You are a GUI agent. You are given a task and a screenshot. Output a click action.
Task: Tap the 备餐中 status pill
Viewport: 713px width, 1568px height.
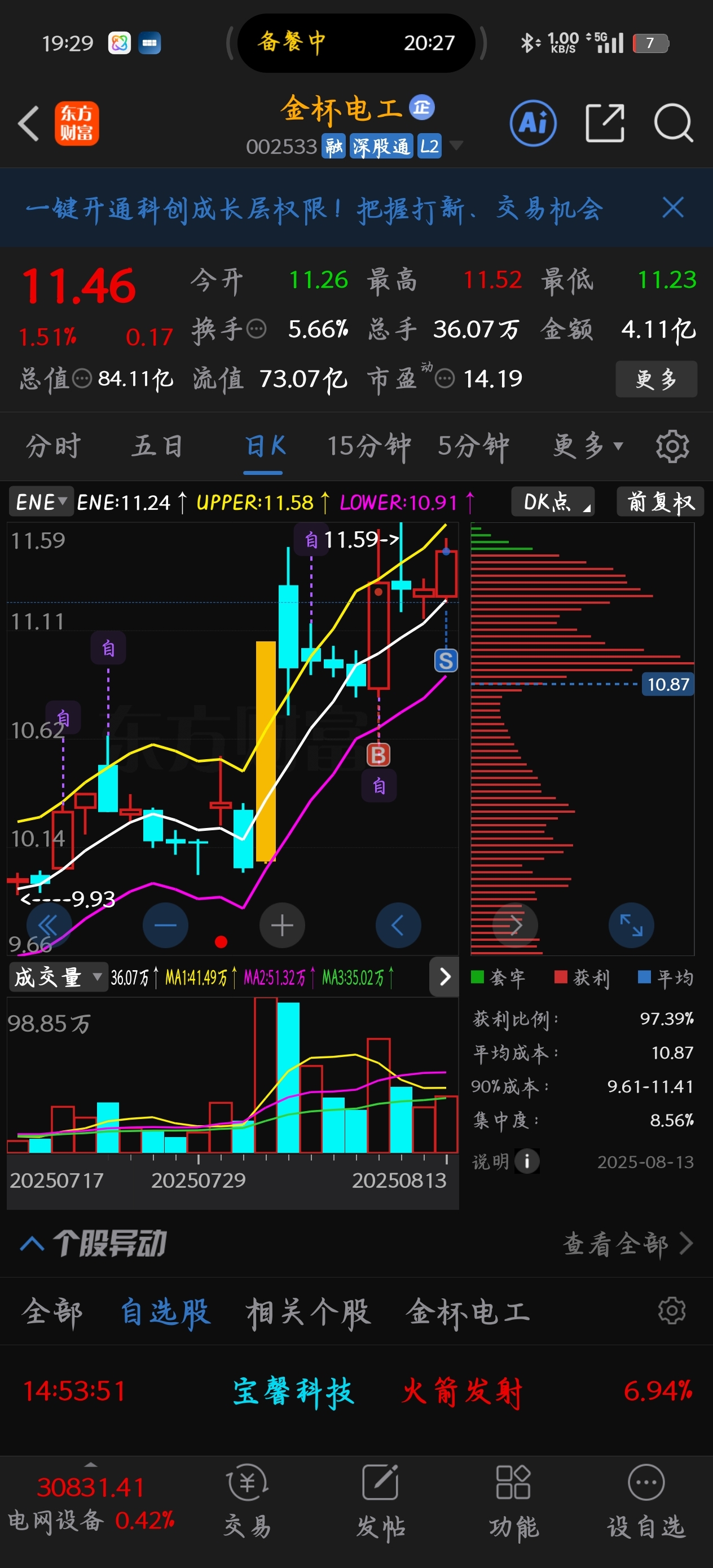point(356,43)
